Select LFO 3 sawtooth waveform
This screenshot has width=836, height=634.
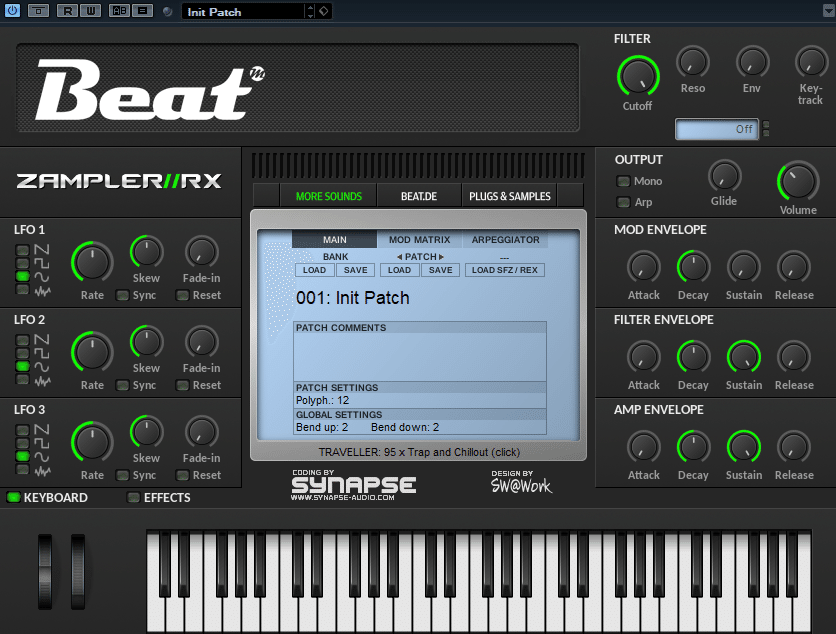point(22,430)
